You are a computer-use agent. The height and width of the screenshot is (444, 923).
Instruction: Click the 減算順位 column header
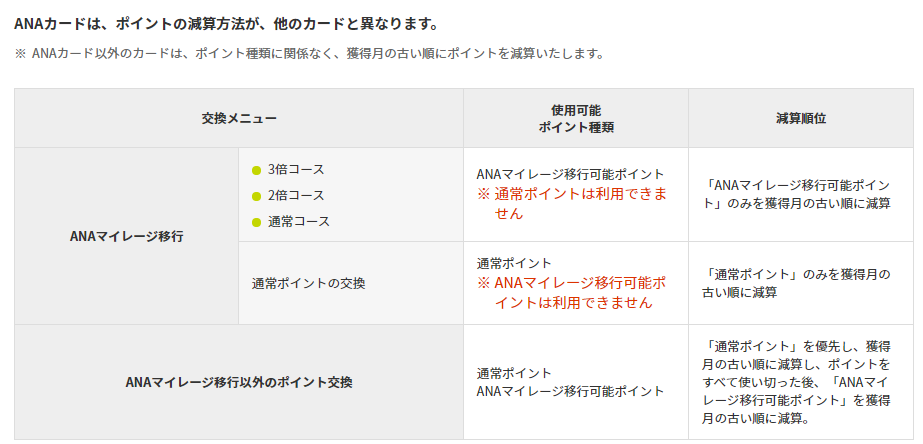[x=800, y=118]
